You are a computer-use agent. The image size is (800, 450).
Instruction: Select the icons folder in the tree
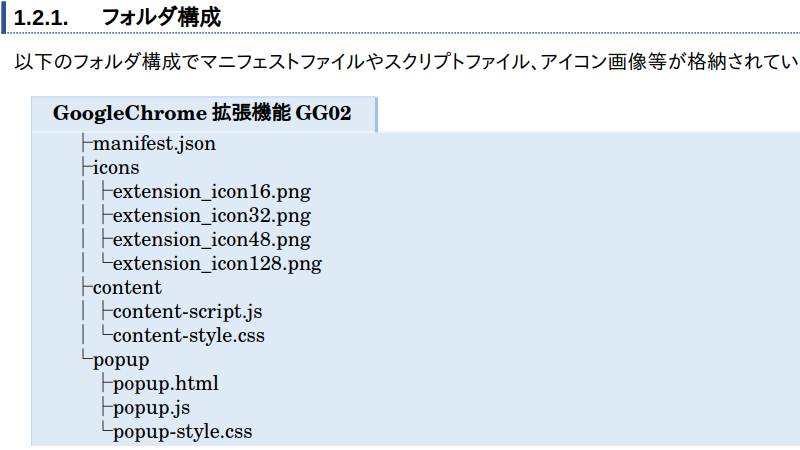(x=116, y=168)
